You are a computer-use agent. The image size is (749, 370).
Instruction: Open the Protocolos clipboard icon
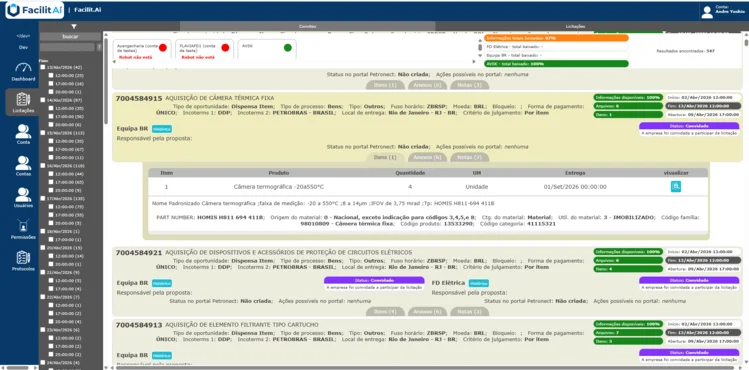23,257
